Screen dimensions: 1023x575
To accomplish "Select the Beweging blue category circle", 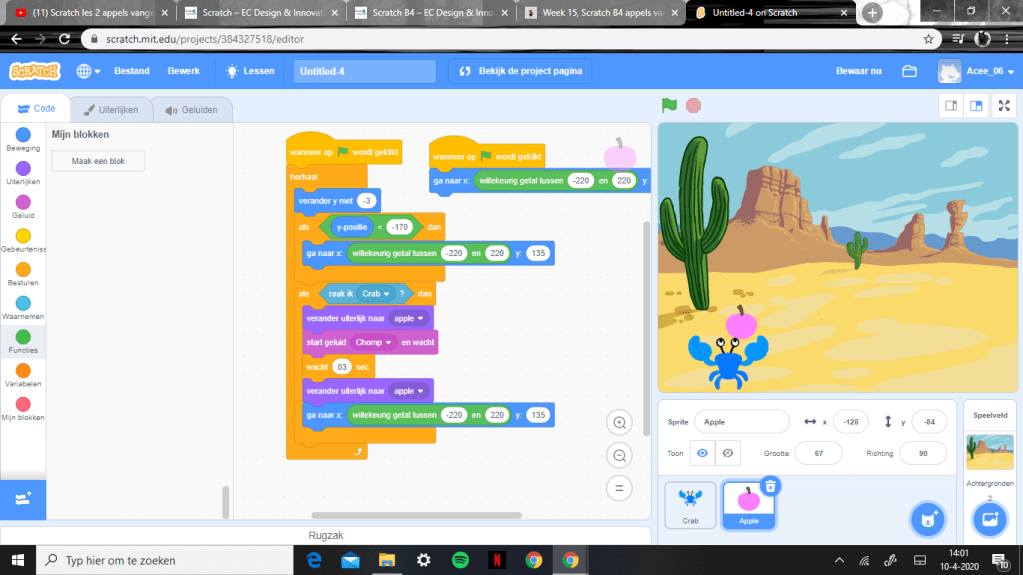I will [23, 135].
